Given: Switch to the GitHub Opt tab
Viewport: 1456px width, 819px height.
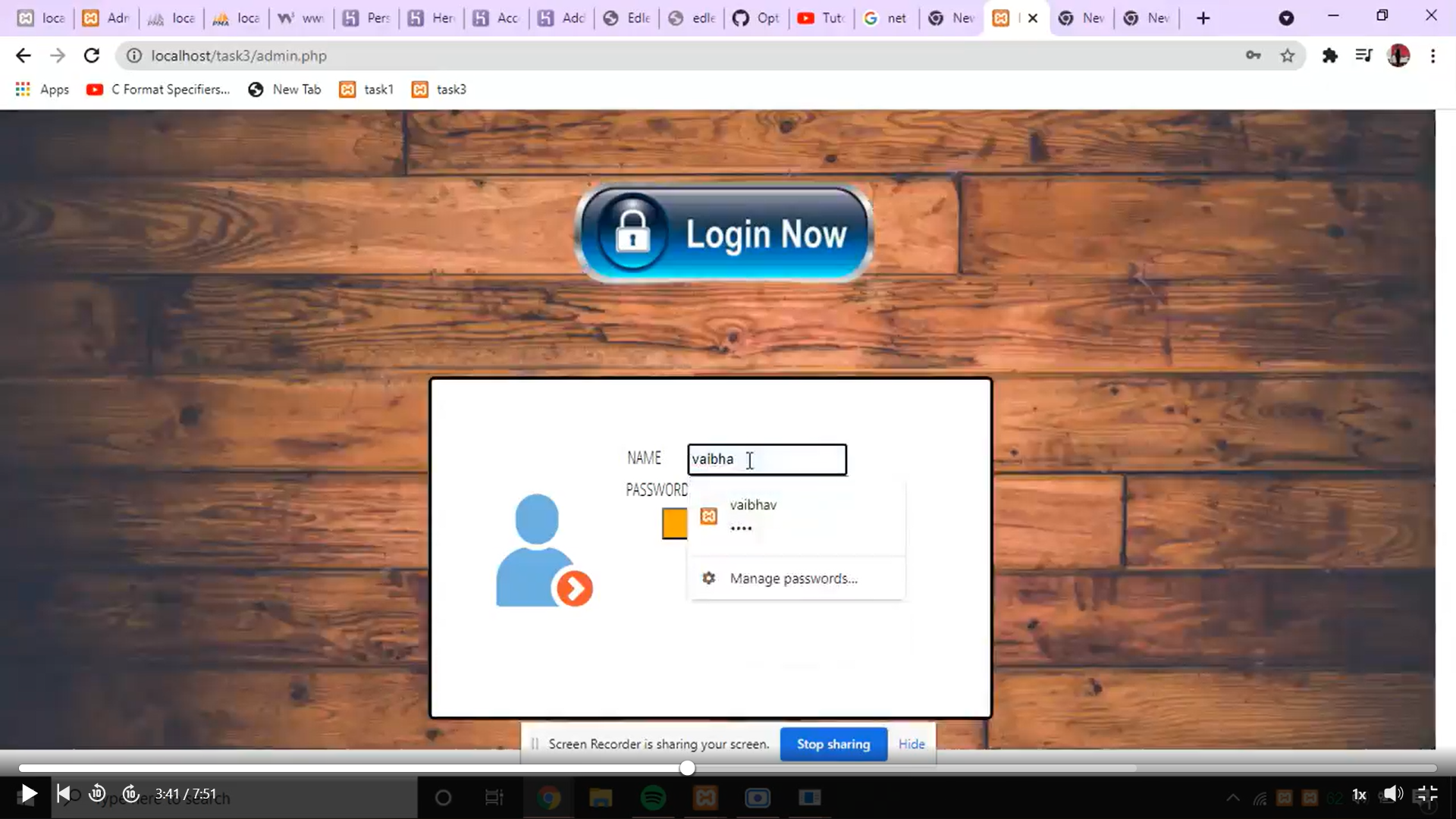Looking at the screenshot, I should 756,18.
